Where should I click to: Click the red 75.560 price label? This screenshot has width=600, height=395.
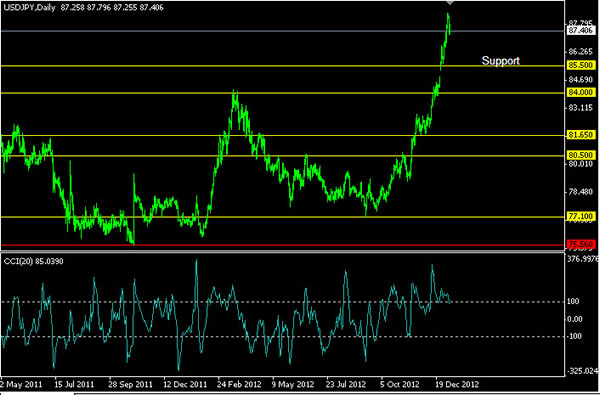pyautogui.click(x=581, y=244)
